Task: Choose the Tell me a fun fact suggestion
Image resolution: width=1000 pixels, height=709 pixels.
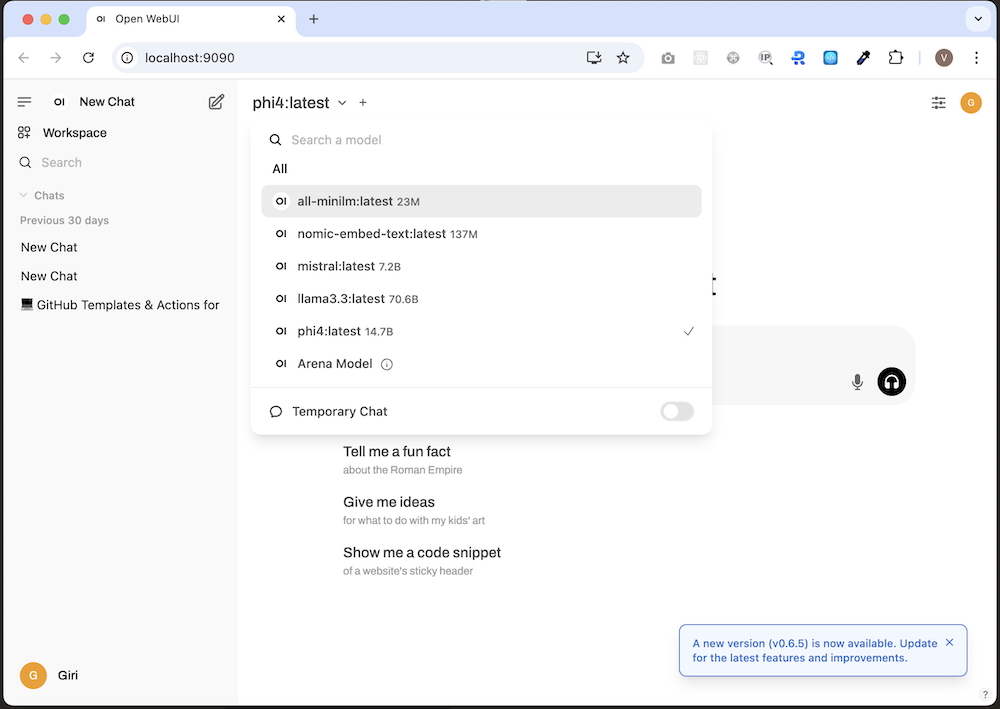Action: click(402, 460)
